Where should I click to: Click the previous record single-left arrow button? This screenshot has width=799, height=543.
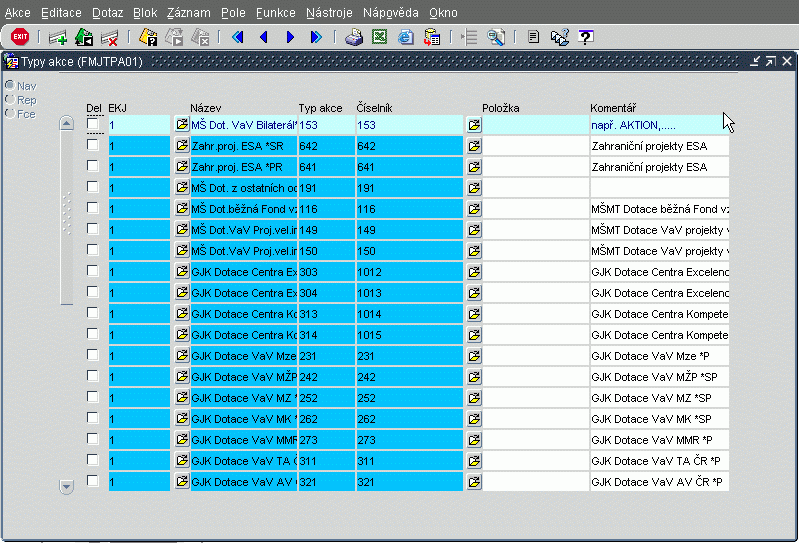[264, 37]
